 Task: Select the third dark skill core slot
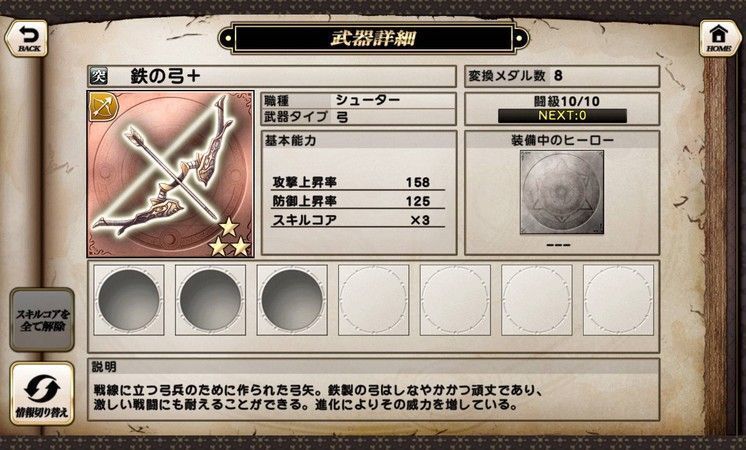[x=292, y=300]
